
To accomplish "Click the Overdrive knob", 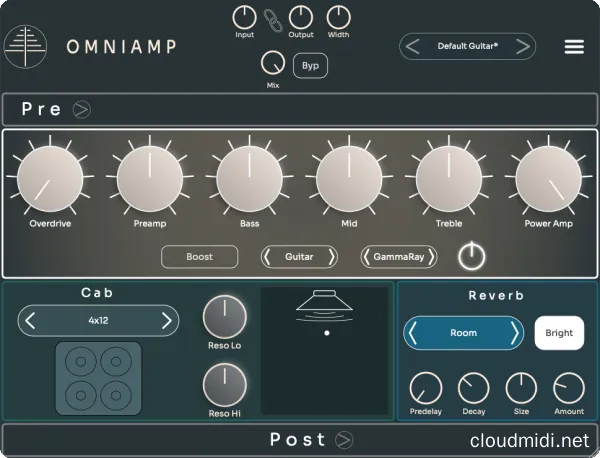I will (x=50, y=178).
